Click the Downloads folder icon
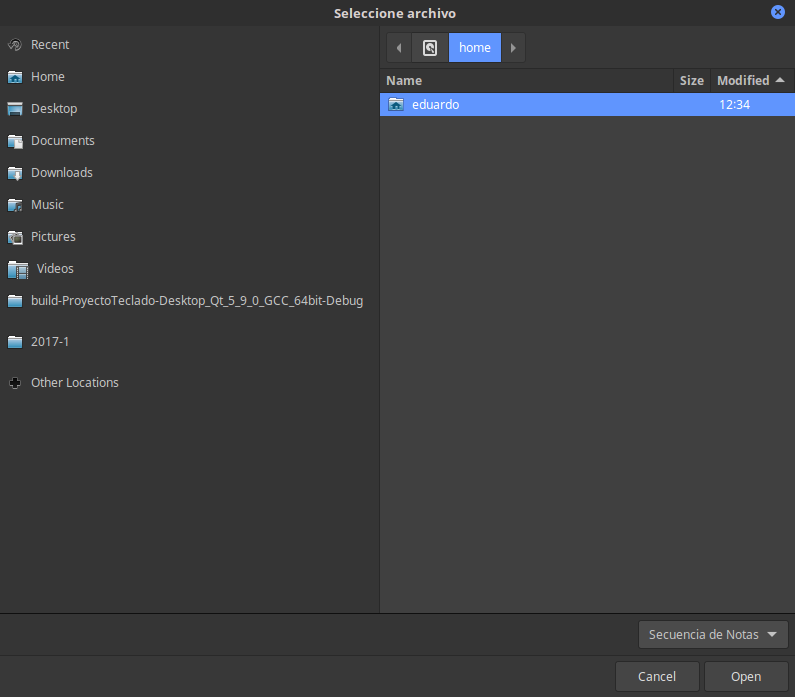 pyautogui.click(x=15, y=173)
